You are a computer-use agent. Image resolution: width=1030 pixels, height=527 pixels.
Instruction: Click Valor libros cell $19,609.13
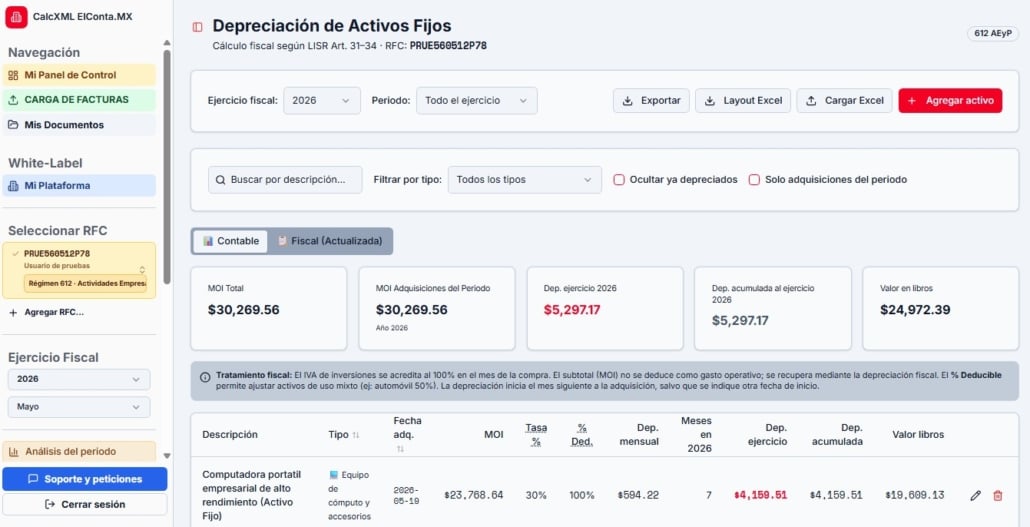pos(914,495)
